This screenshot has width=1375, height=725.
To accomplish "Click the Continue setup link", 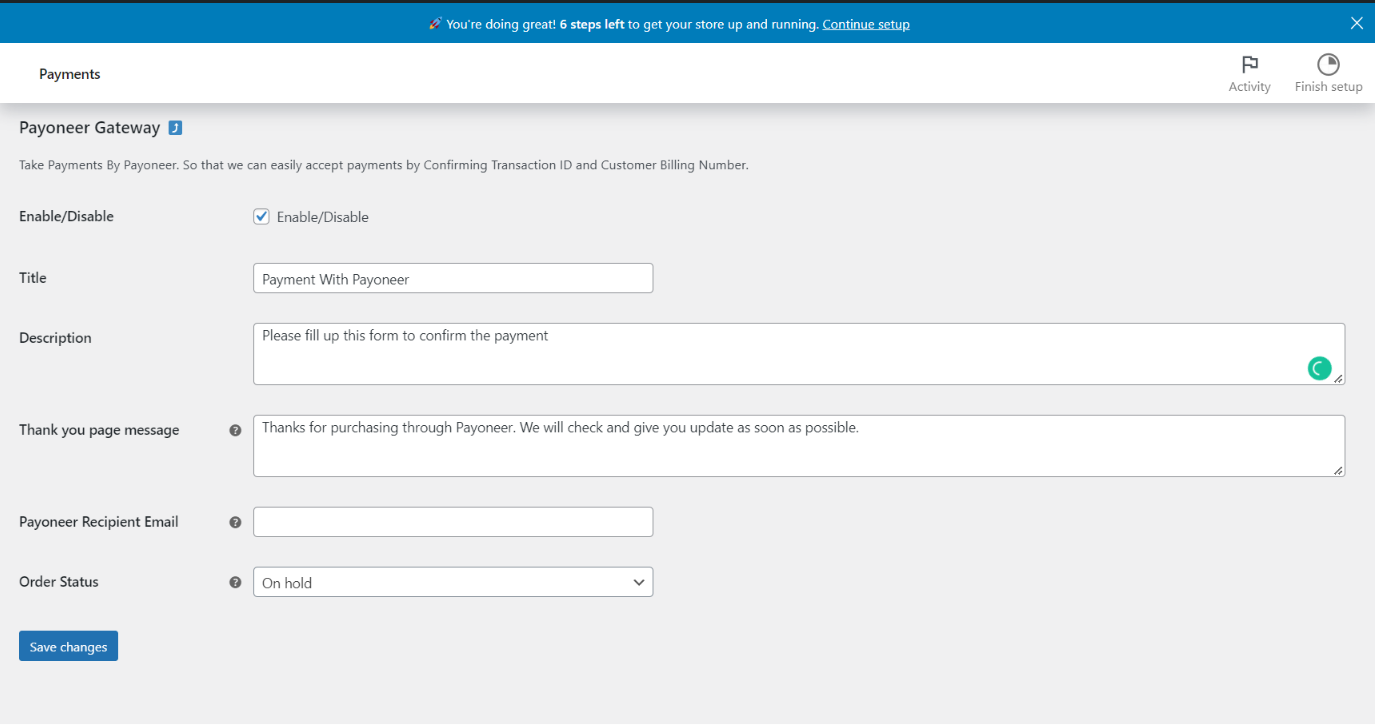I will tap(866, 24).
